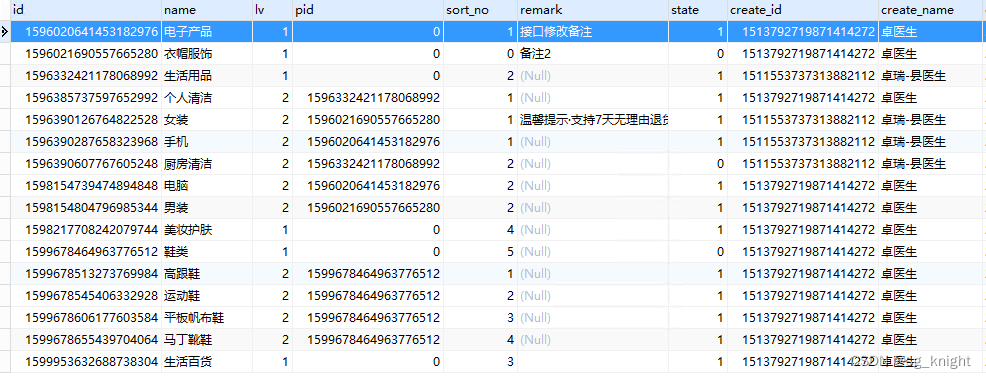Click the state column header
The image size is (986, 378).
[698, 9]
